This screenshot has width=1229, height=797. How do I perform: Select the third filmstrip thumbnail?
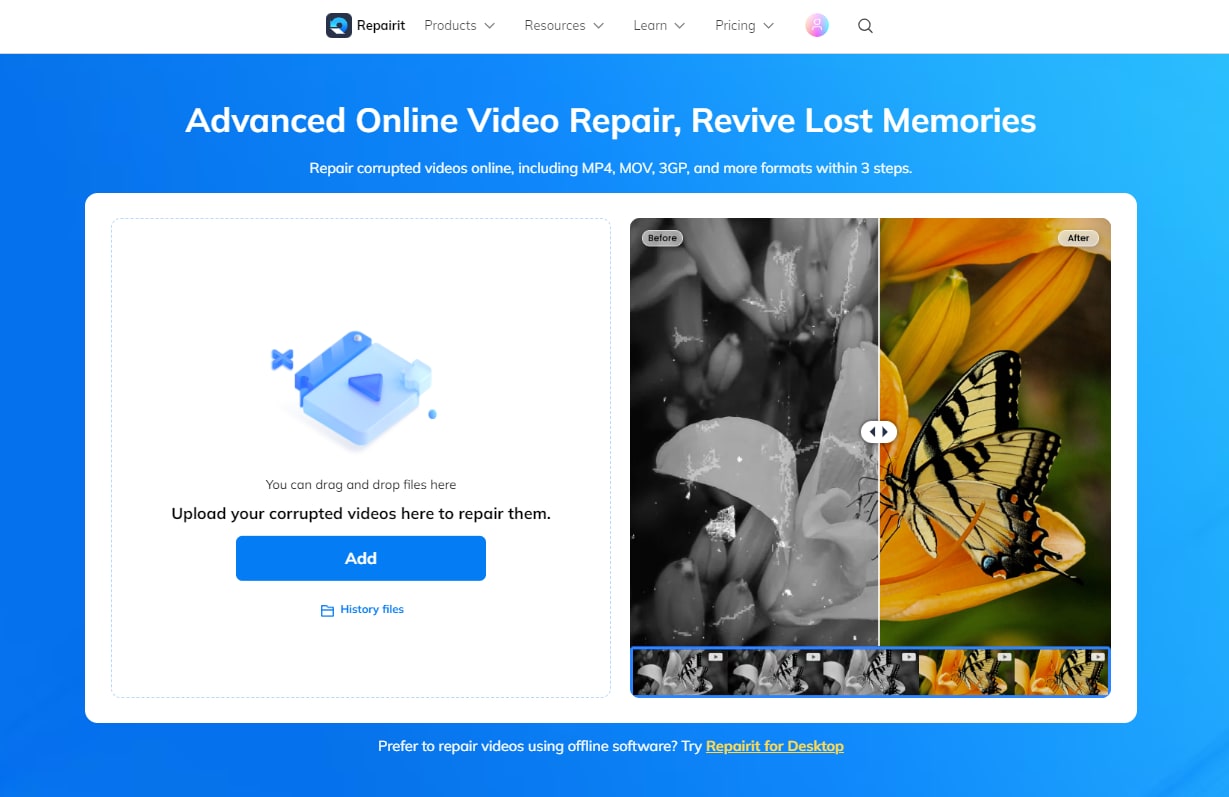click(x=870, y=672)
